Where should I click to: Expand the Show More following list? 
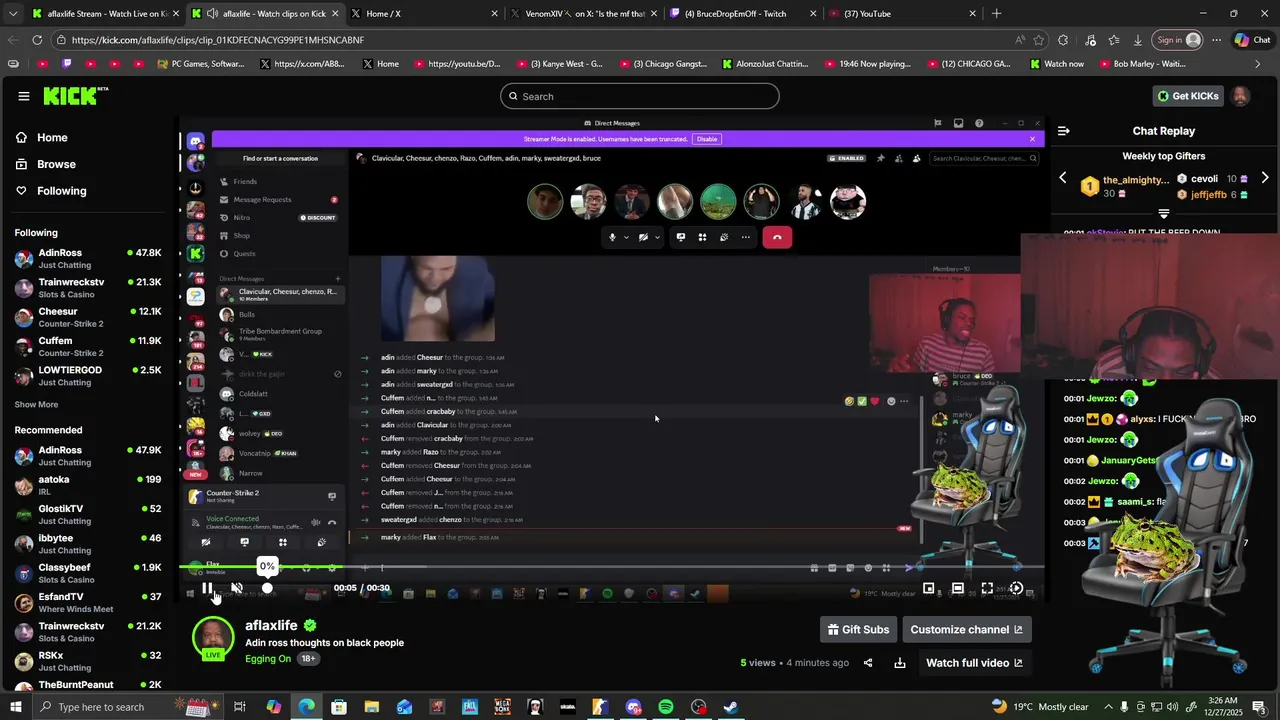tap(36, 404)
